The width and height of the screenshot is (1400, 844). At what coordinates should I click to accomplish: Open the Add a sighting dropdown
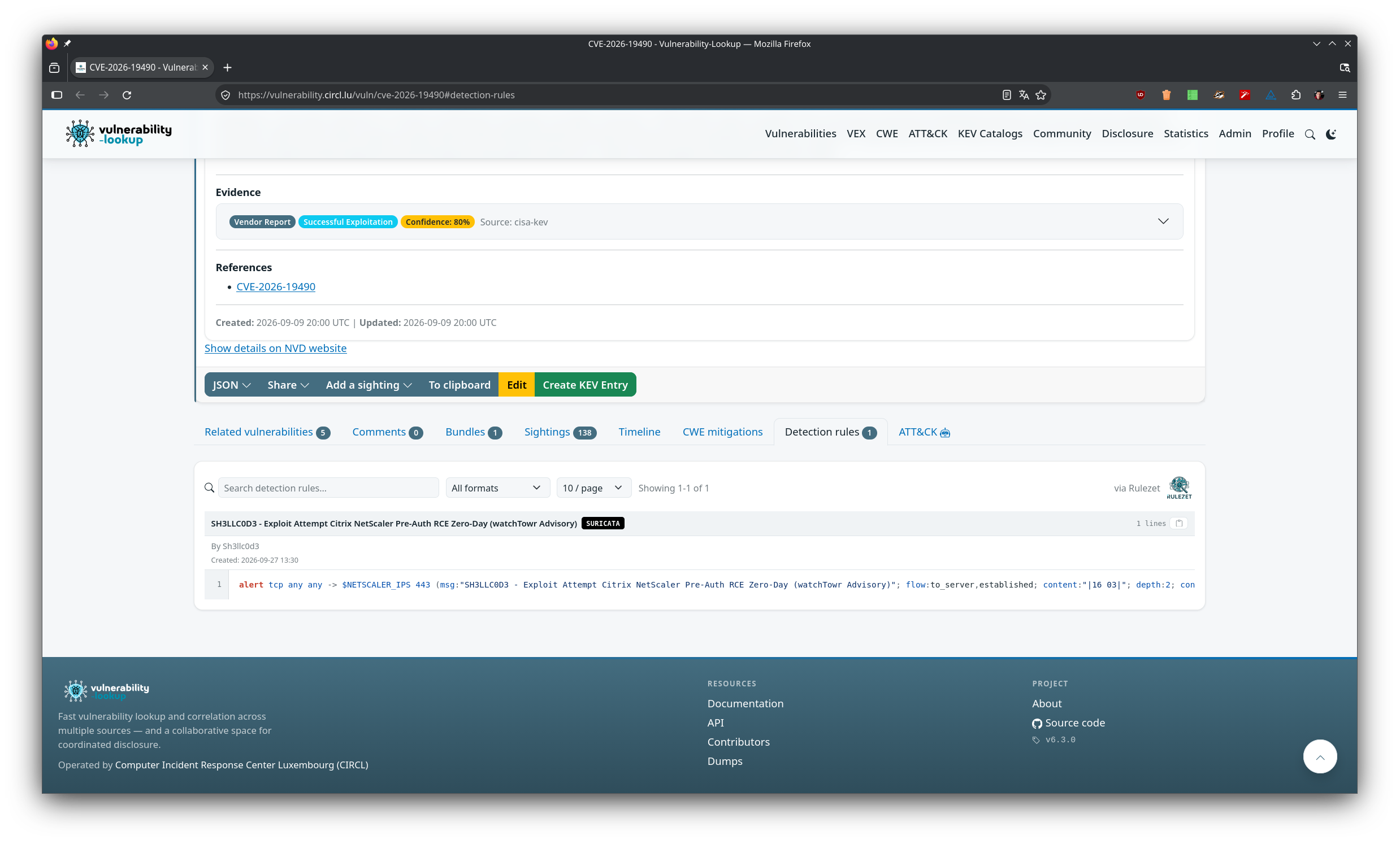(369, 385)
